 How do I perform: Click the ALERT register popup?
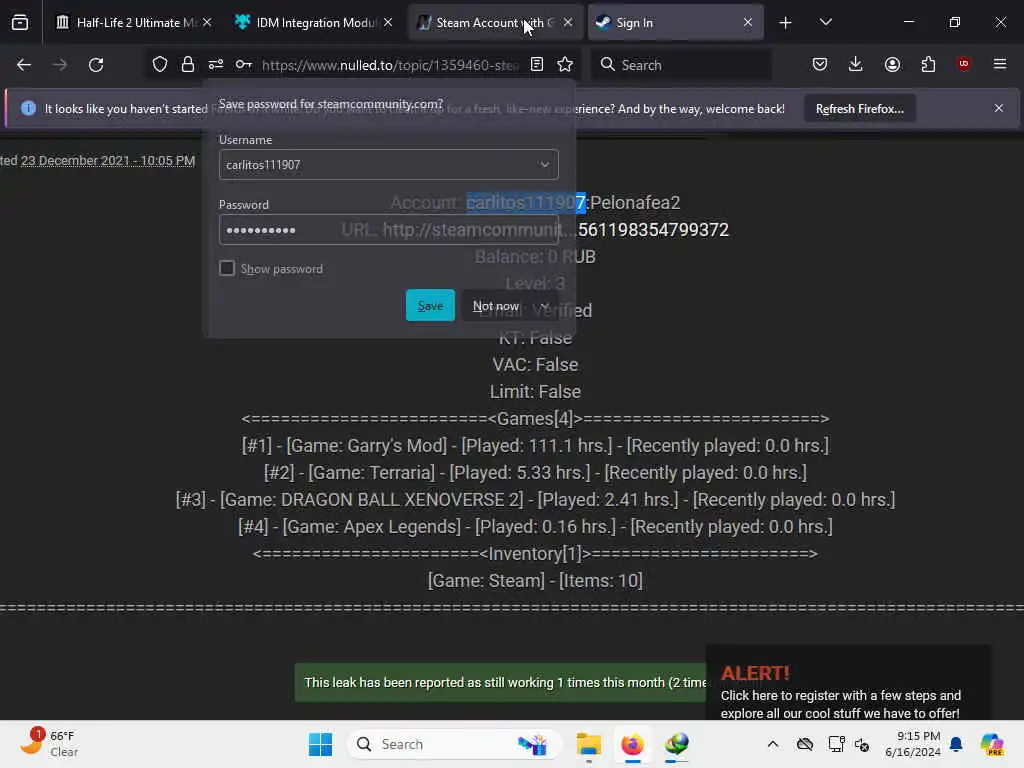pyautogui.click(x=848, y=682)
